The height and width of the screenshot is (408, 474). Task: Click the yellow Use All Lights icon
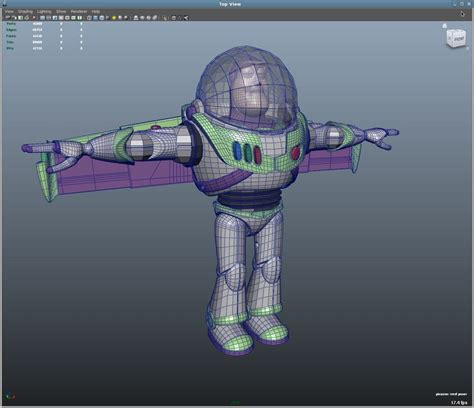[x=114, y=18]
